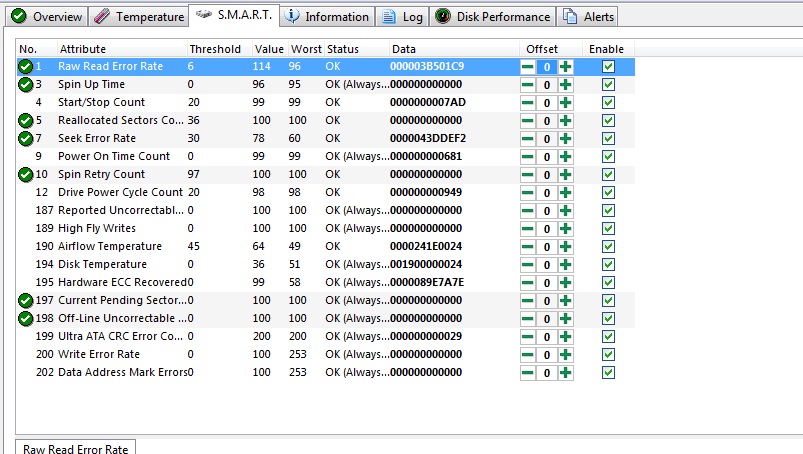Screen dimensions: 803x454
Task: Increase offset for Power On Time Count
Action: tap(565, 157)
